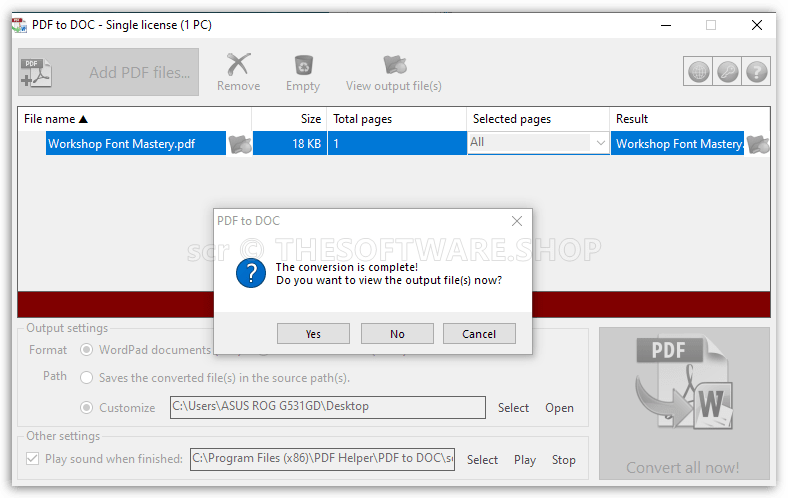Open source folder icon beside Workshop Font Mastery.pdf
The image size is (788, 498).
[x=240, y=144]
